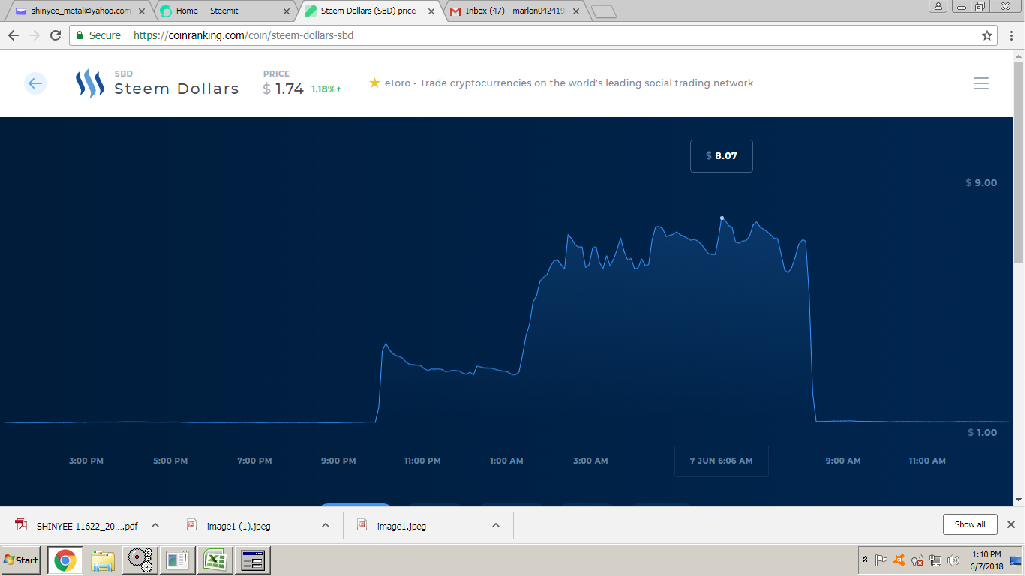Close the downloads bar
The image size is (1025, 576).
click(1011, 524)
